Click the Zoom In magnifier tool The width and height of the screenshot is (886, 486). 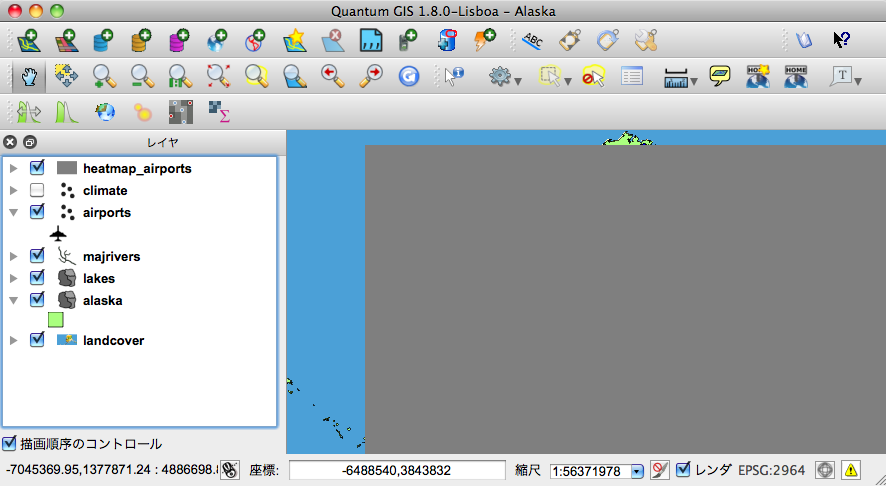(104, 76)
